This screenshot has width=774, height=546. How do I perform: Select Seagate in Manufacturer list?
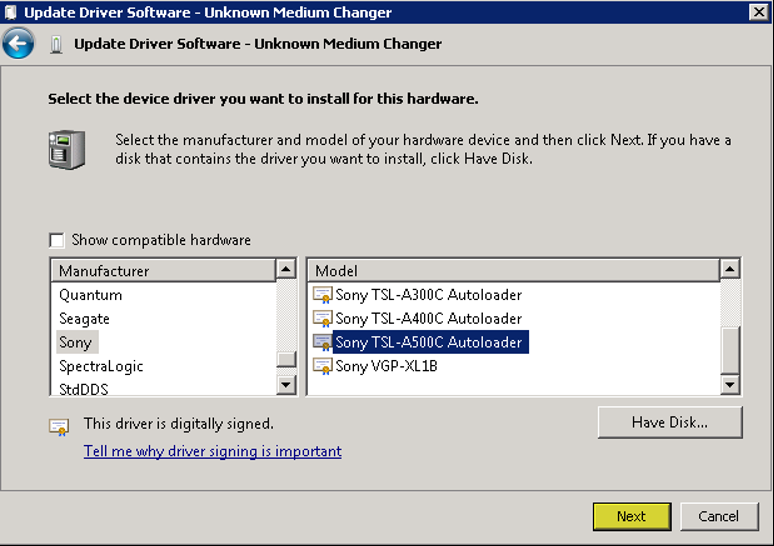tap(84, 318)
